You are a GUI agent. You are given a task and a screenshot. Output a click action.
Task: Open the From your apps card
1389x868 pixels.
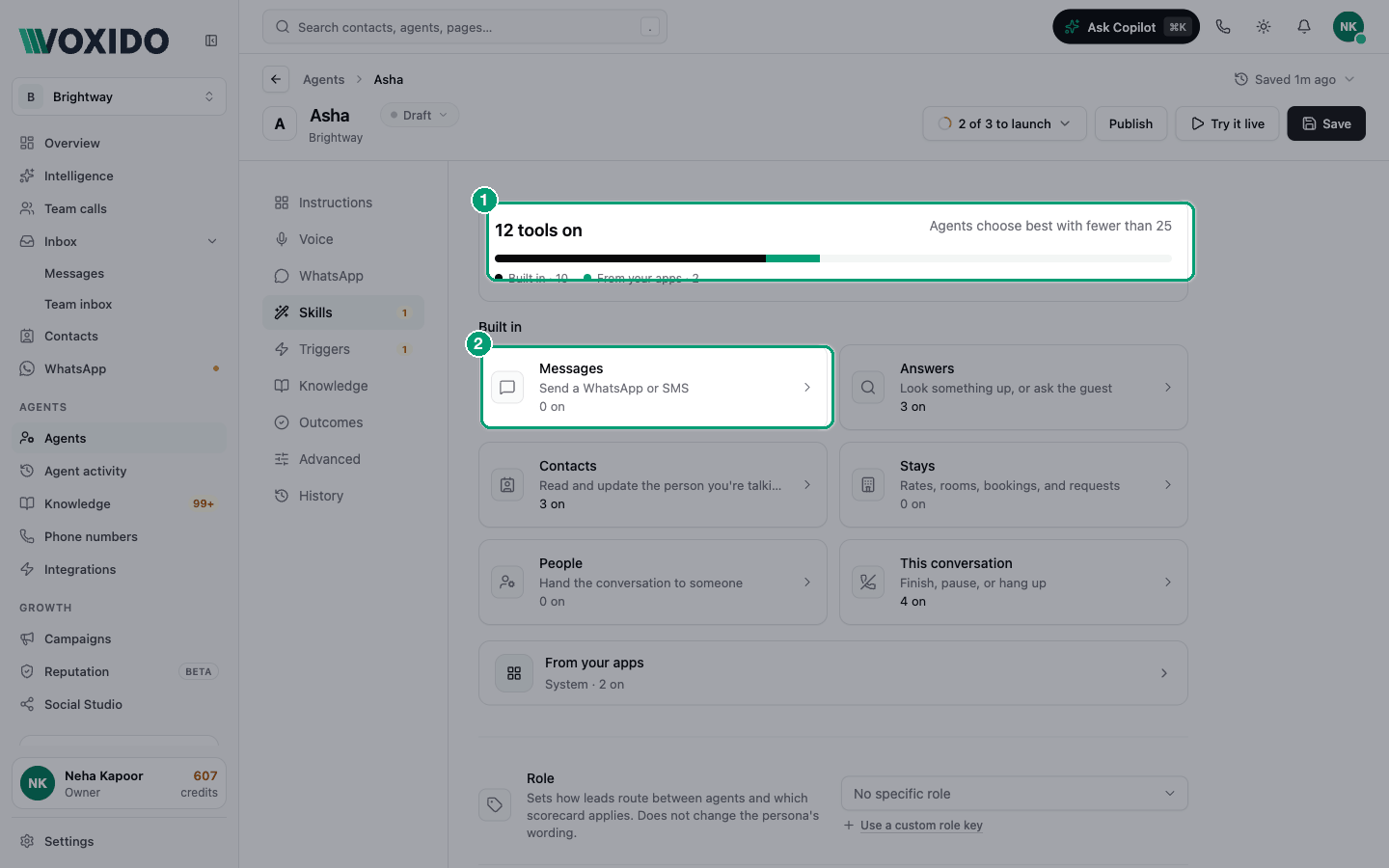pos(833,673)
